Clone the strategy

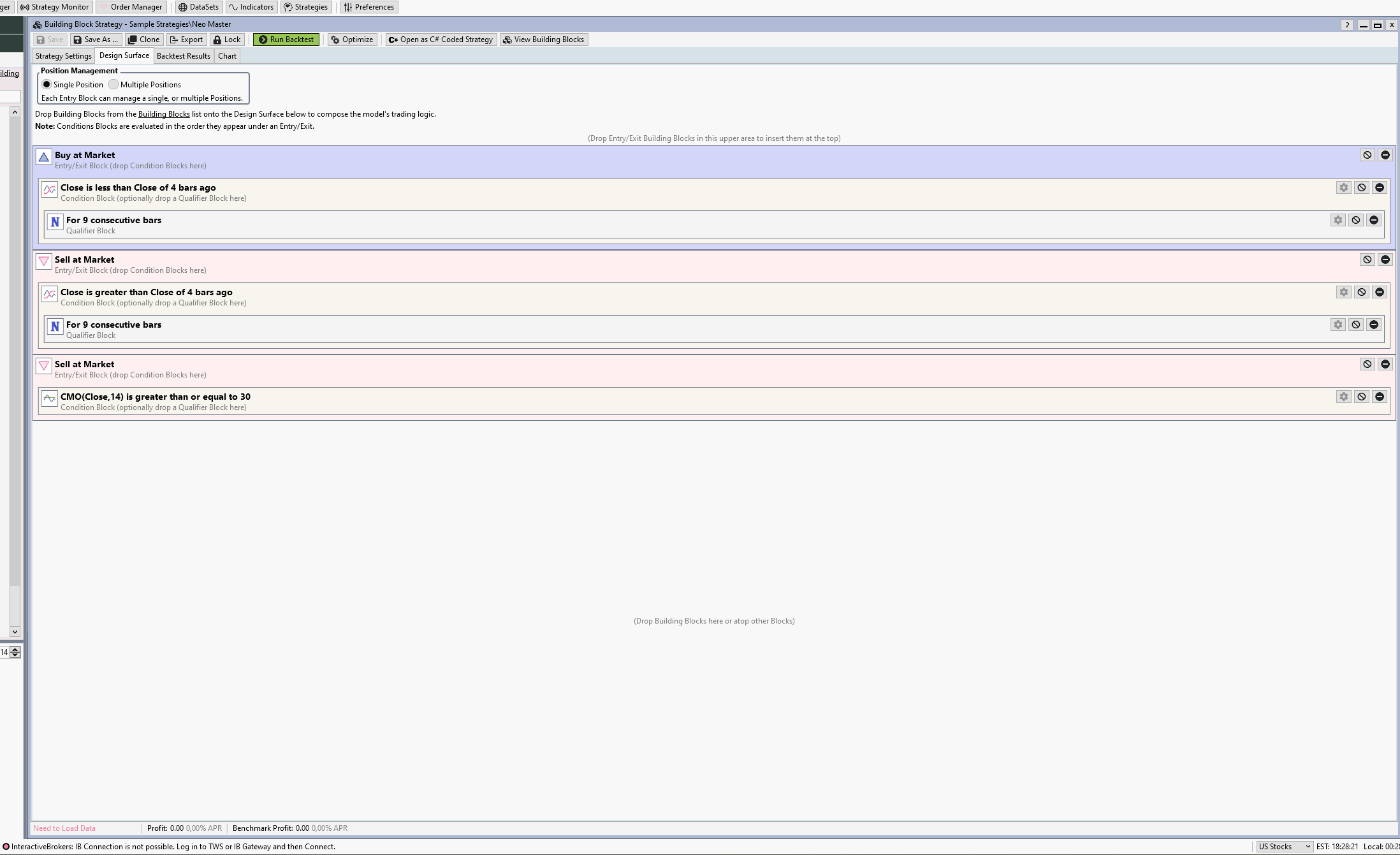point(144,39)
